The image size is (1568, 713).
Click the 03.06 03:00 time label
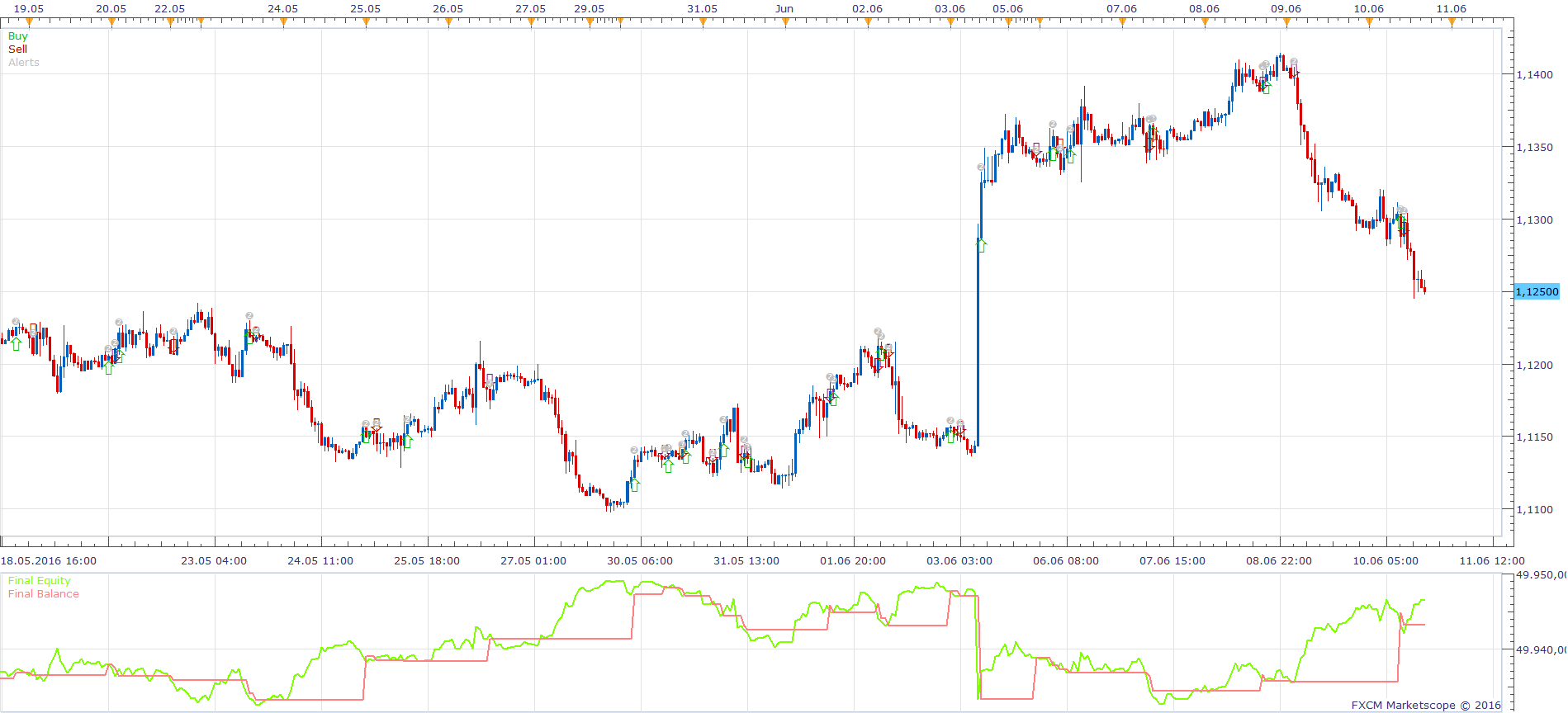coord(959,561)
